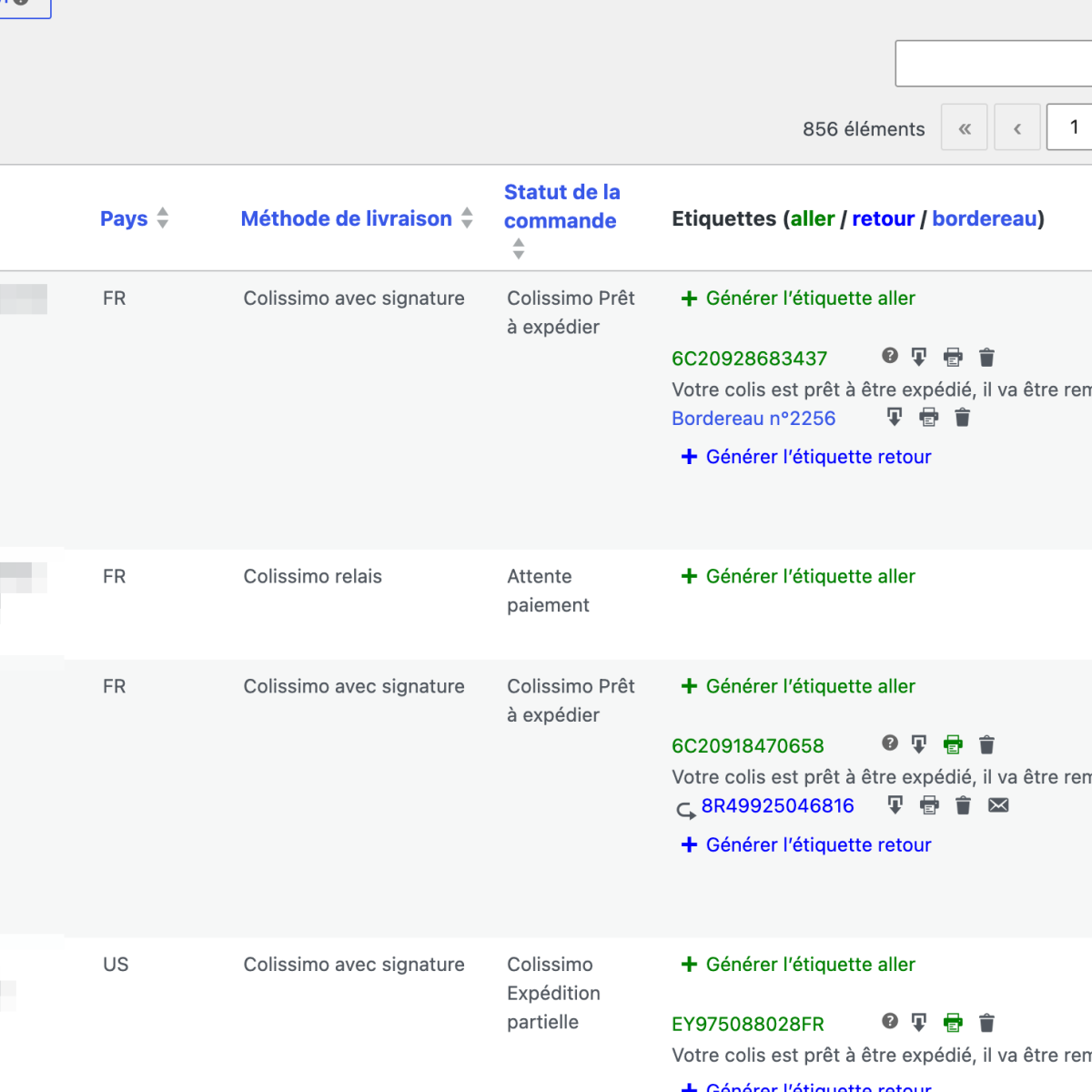Viewport: 1092px width, 1092px height.
Task: Open help icon for label 6C20928683437
Action: click(x=890, y=356)
